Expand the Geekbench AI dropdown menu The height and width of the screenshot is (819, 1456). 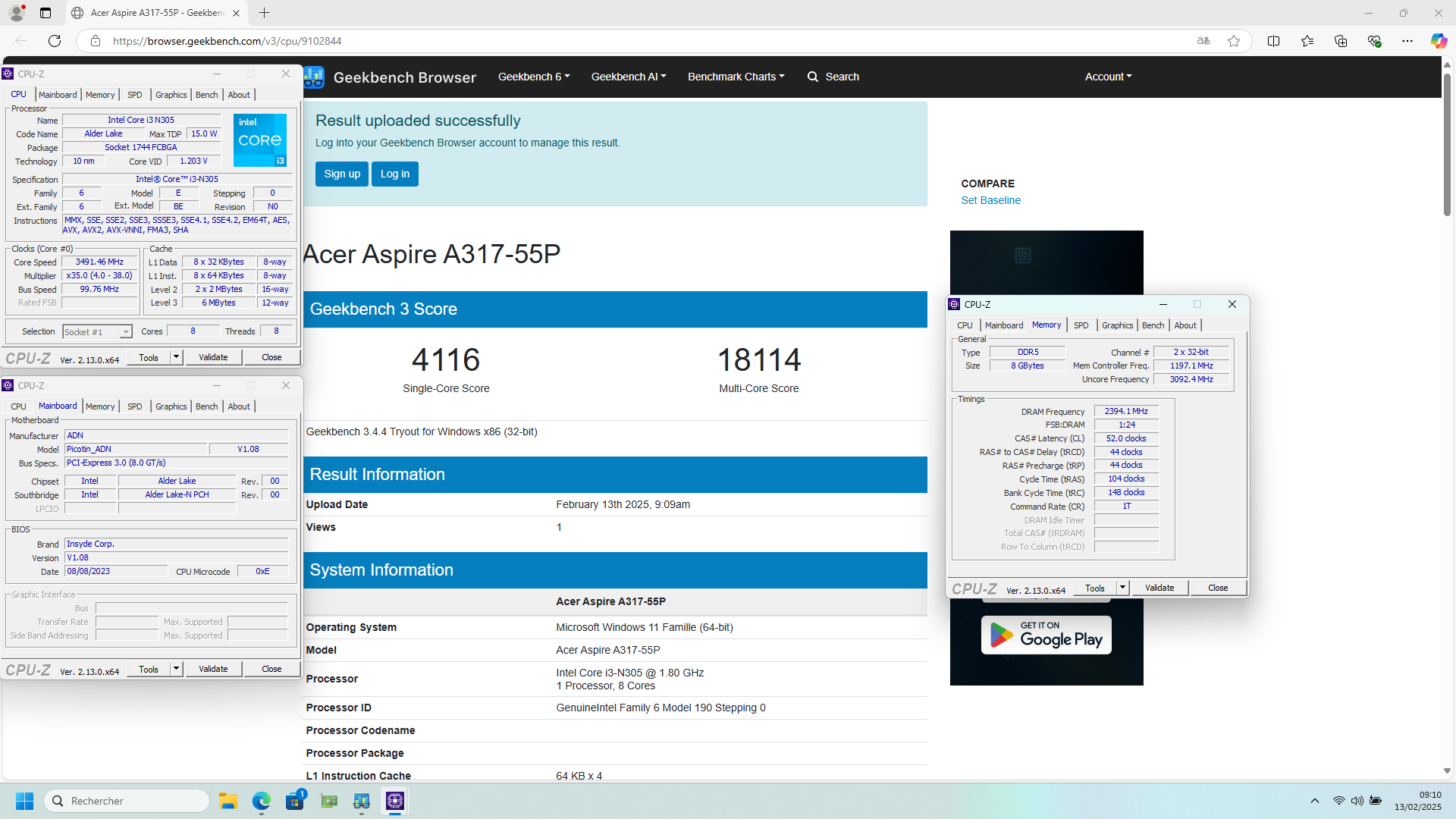click(x=629, y=77)
